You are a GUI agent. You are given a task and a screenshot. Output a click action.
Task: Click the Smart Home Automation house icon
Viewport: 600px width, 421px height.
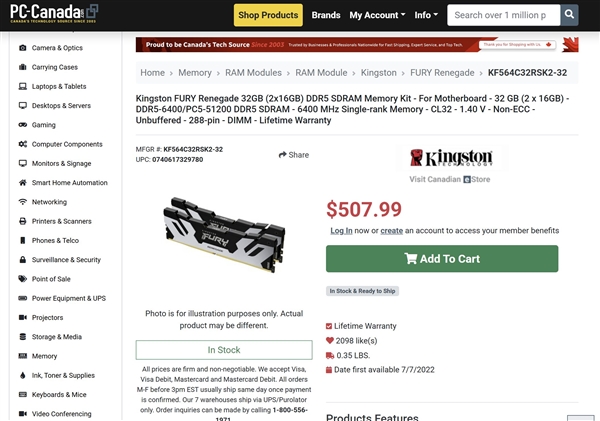click(x=23, y=183)
